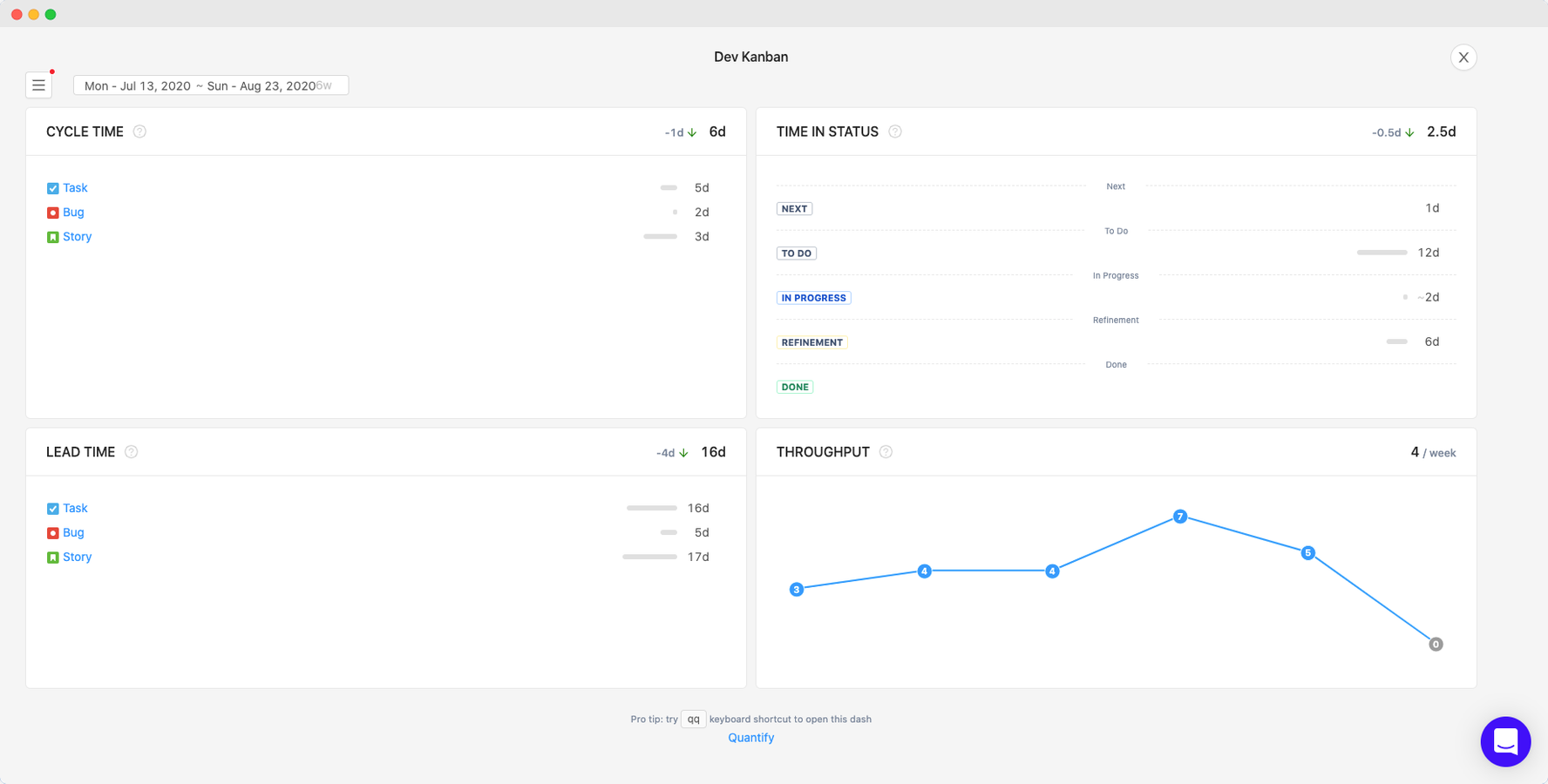1548x784 pixels.
Task: Open Time In Status help icon
Action: point(895,132)
